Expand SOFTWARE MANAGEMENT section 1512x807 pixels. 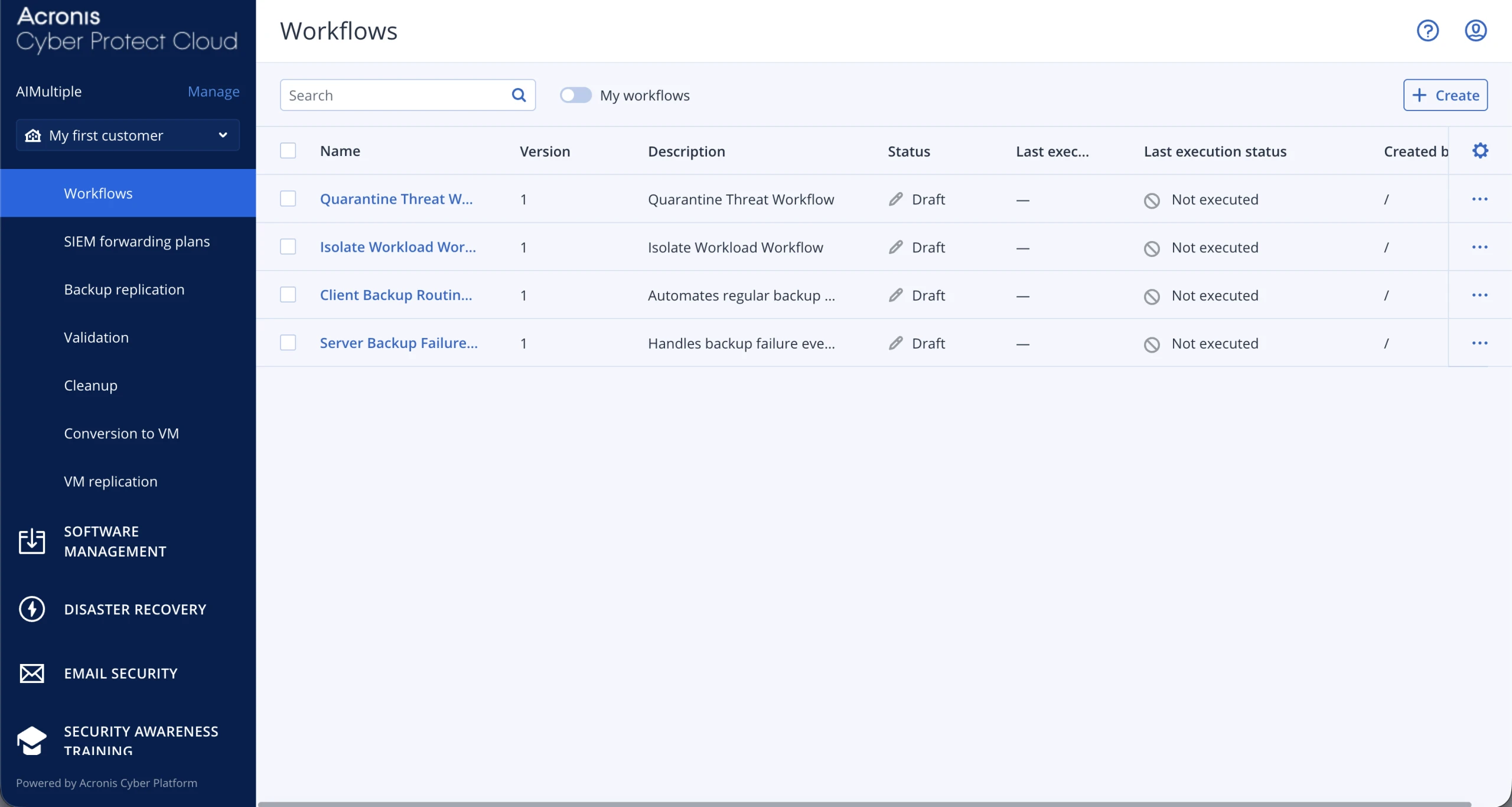115,541
